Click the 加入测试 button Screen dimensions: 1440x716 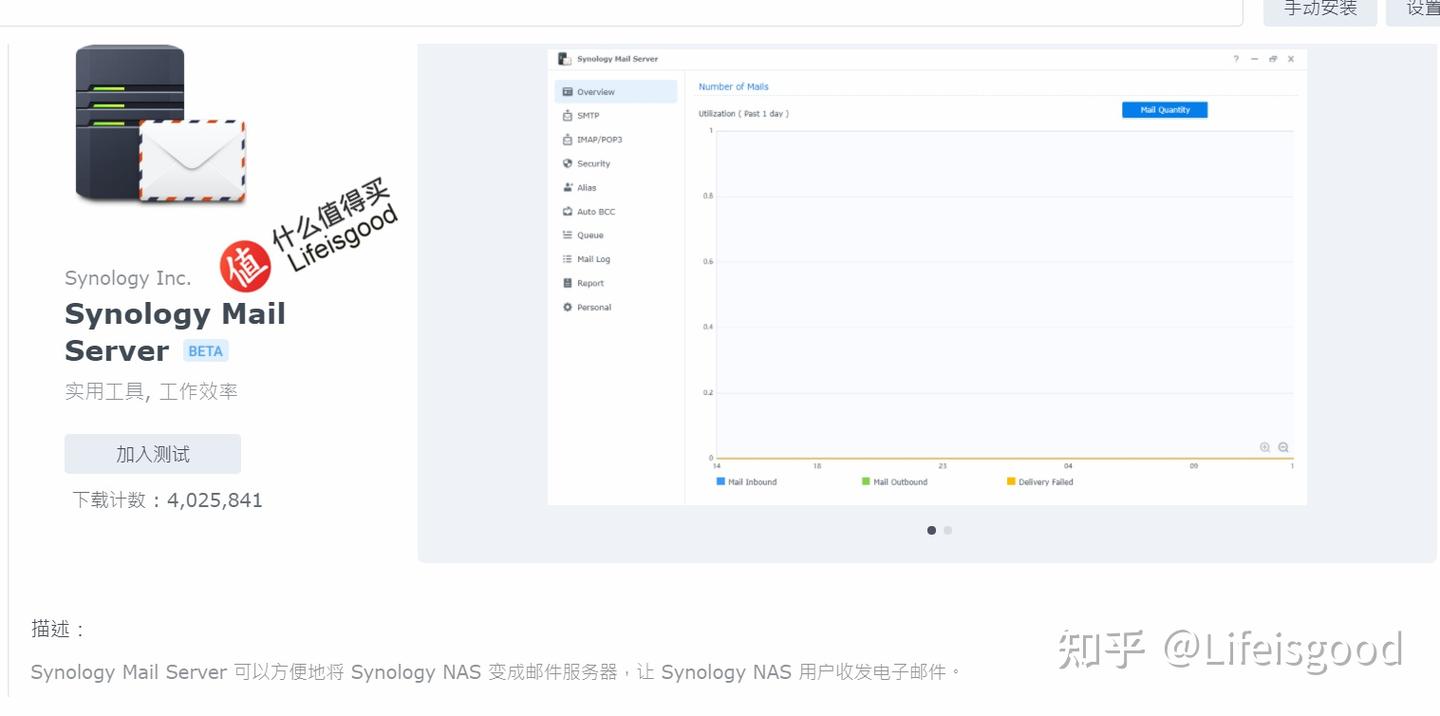click(x=152, y=454)
